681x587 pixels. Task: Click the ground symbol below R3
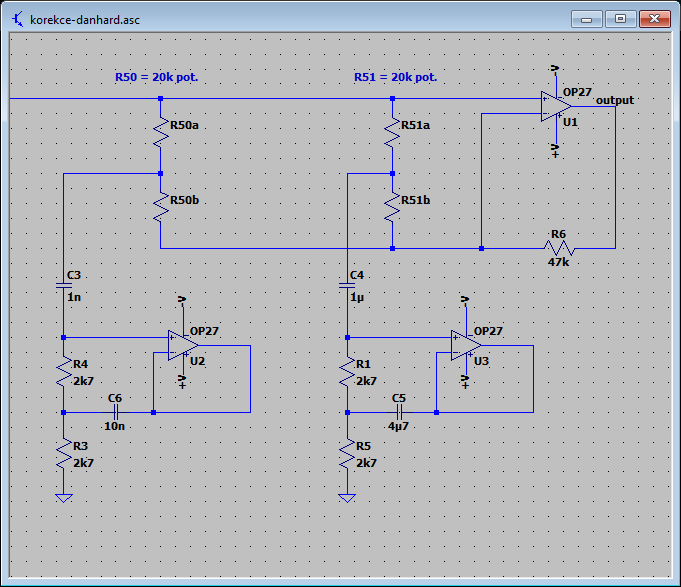[x=64, y=498]
